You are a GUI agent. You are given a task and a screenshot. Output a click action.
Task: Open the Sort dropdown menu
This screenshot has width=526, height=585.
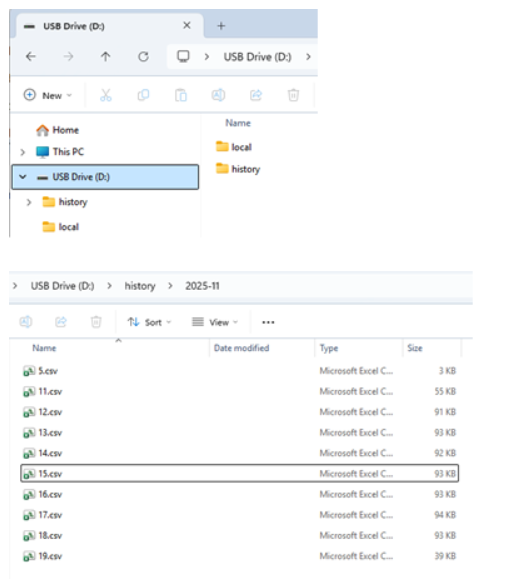pos(149,322)
